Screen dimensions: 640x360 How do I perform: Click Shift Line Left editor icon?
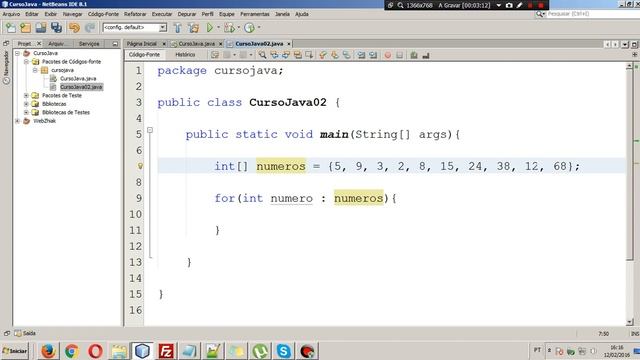361,55
